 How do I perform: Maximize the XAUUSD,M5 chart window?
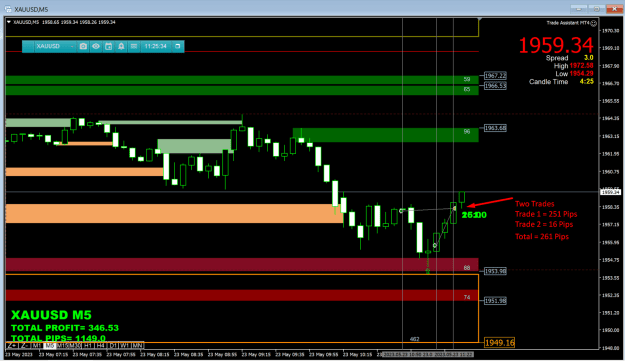coord(597,9)
